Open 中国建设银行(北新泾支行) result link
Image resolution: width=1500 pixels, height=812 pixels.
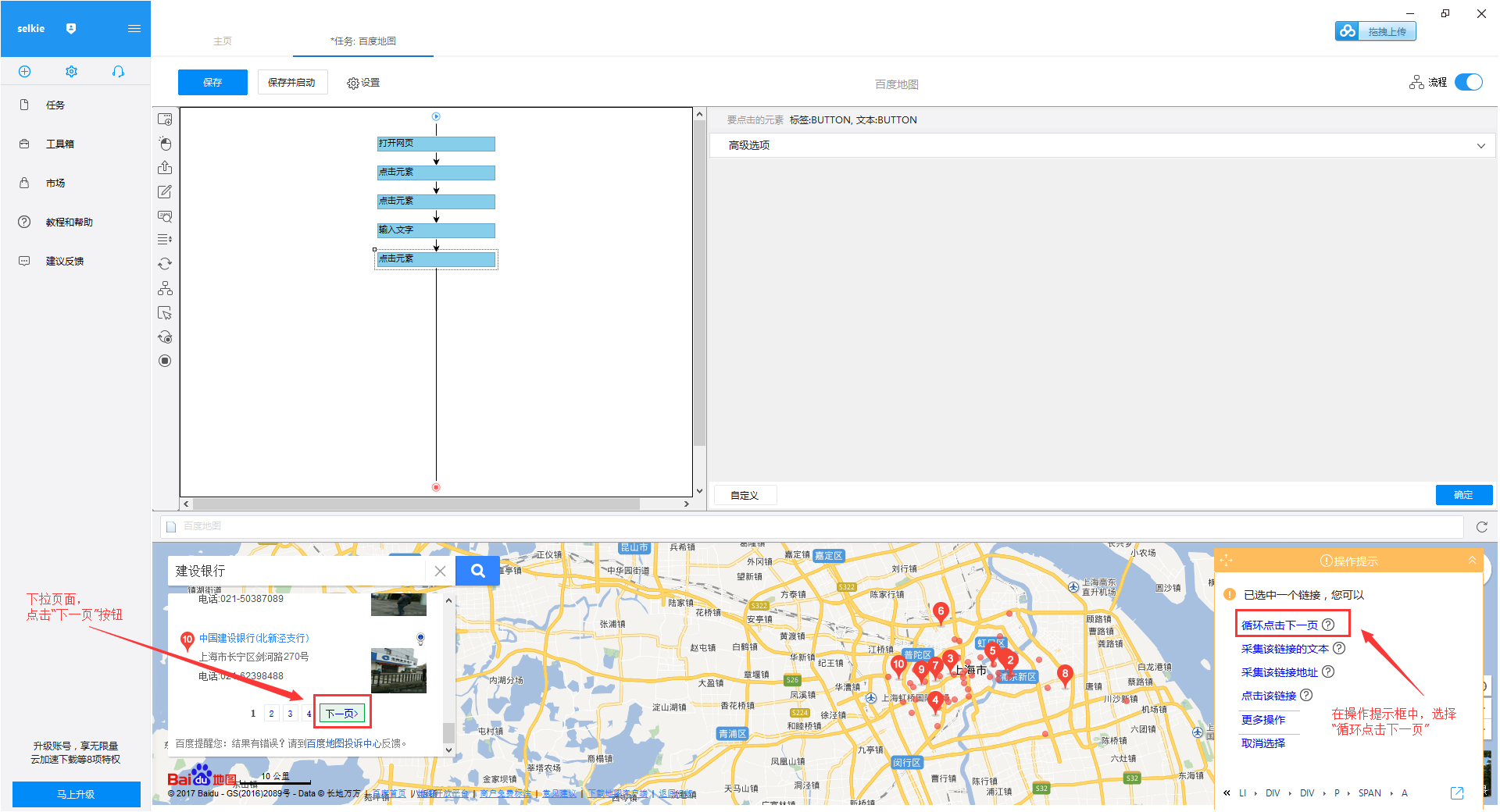click(x=254, y=639)
